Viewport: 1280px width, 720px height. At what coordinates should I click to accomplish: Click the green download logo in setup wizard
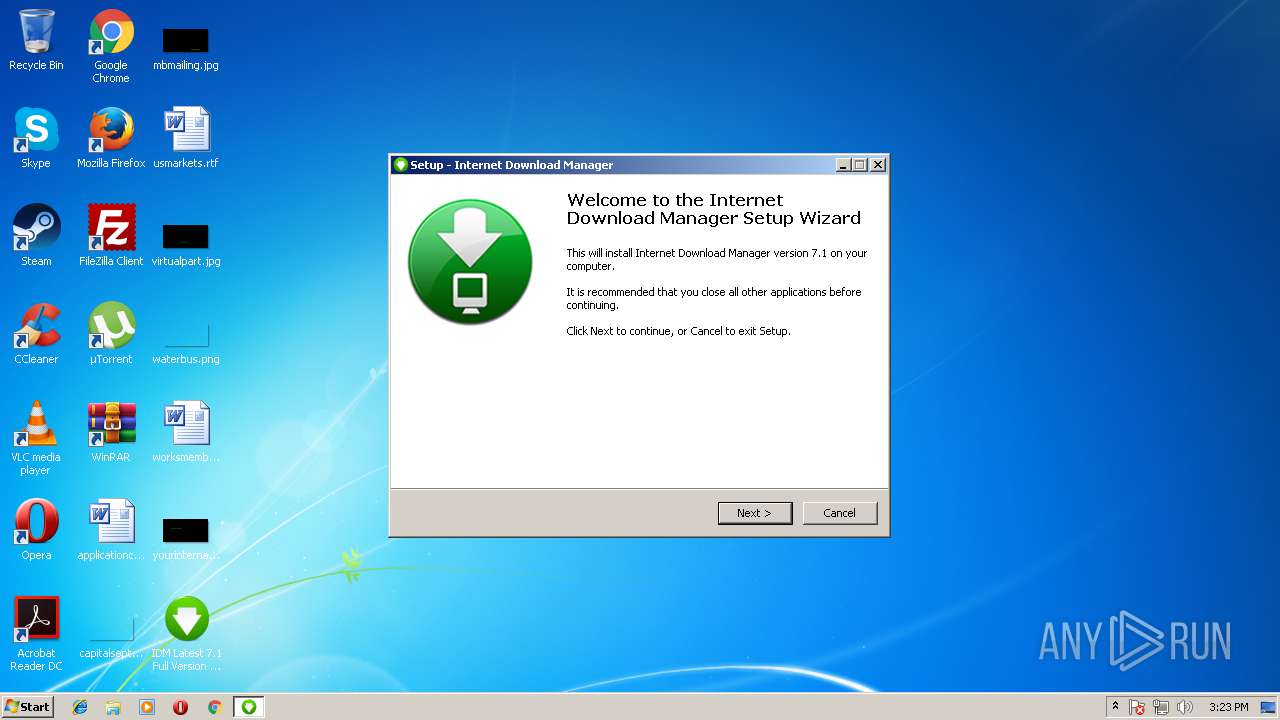click(470, 261)
